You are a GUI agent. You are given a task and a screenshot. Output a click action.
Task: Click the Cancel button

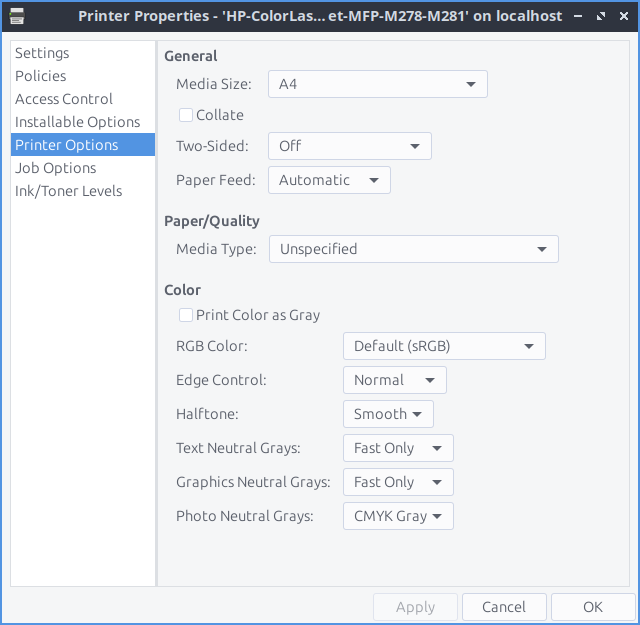pos(504,607)
